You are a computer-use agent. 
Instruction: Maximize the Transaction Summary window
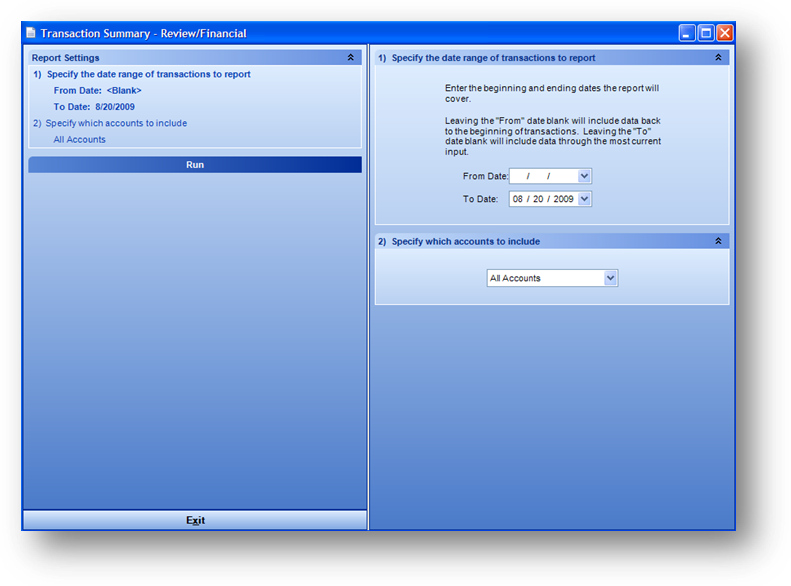coord(706,33)
